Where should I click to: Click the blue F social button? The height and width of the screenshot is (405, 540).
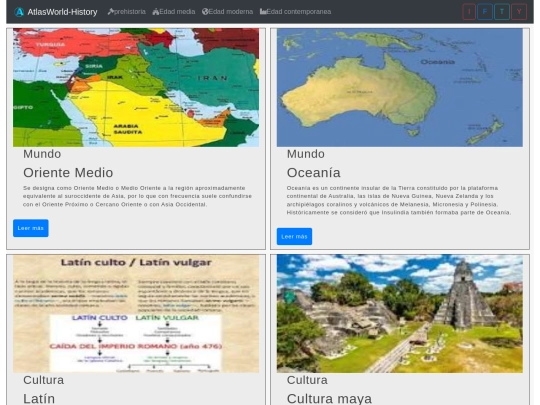tap(485, 12)
